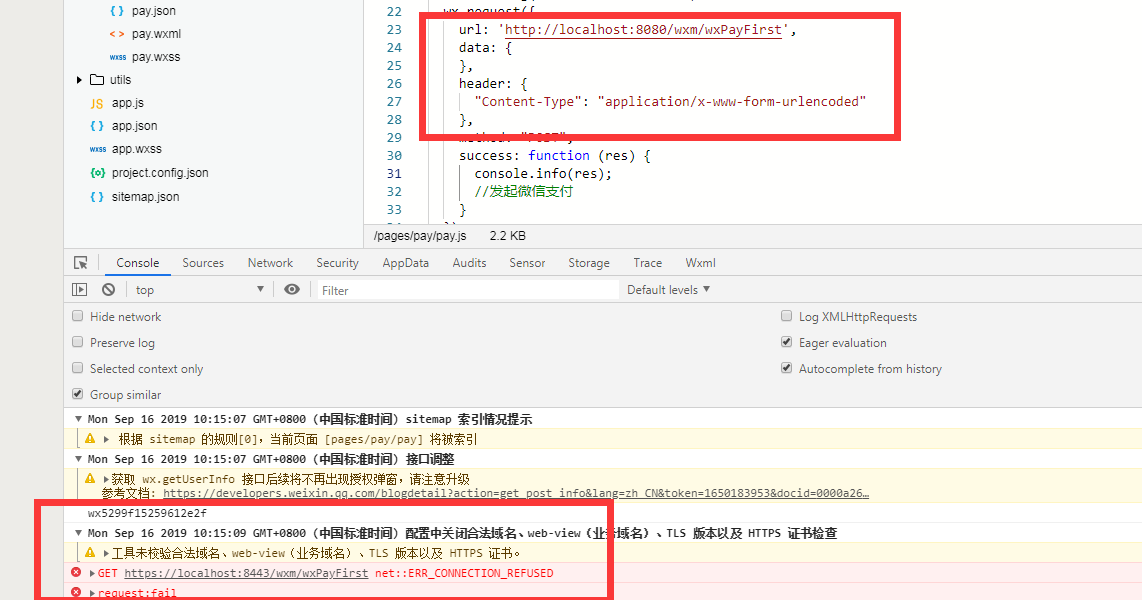Click the braces icon beside sitemap.json
1142x600 pixels.
click(97, 197)
